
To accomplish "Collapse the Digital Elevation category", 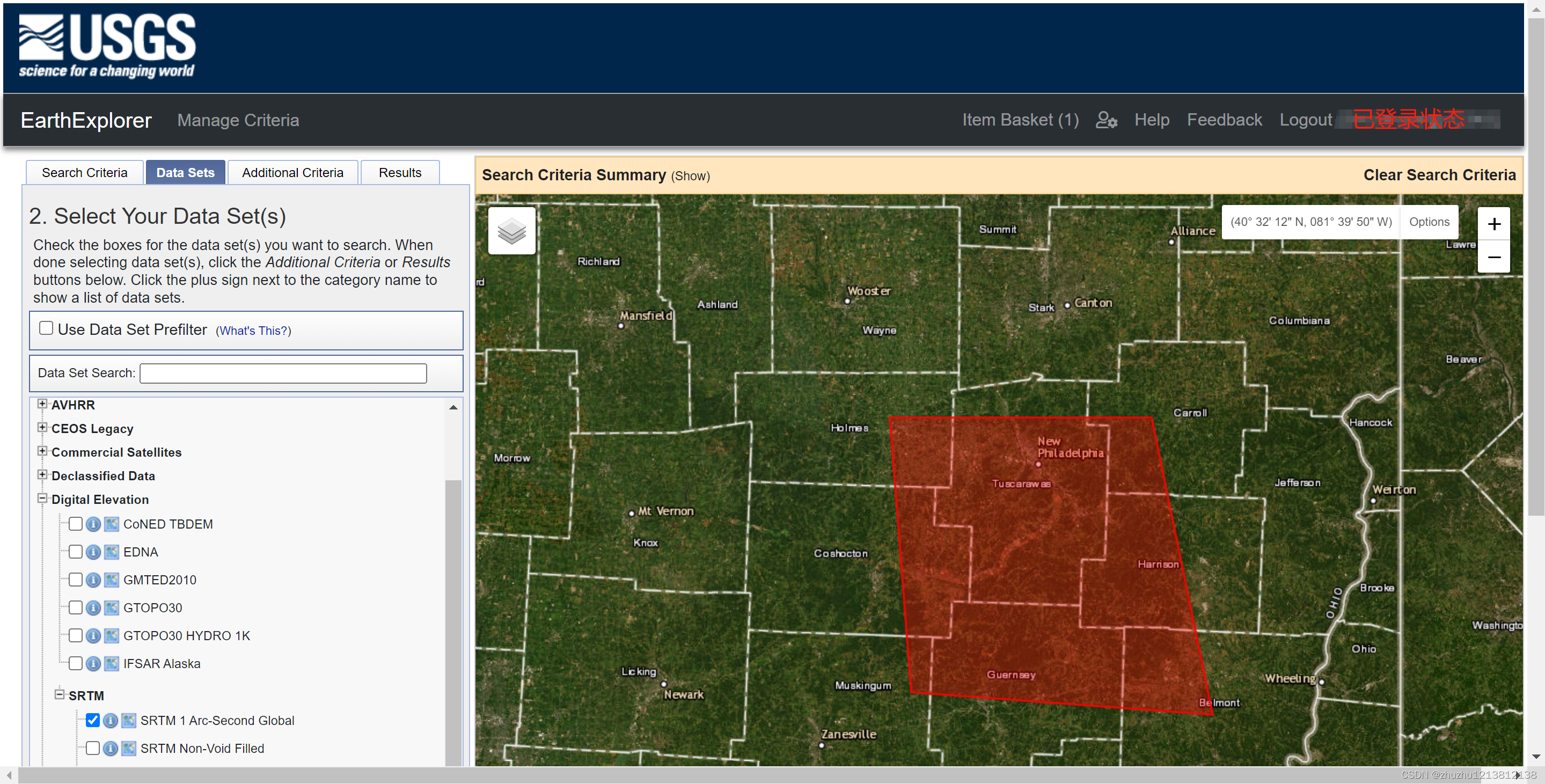I will pos(42,498).
